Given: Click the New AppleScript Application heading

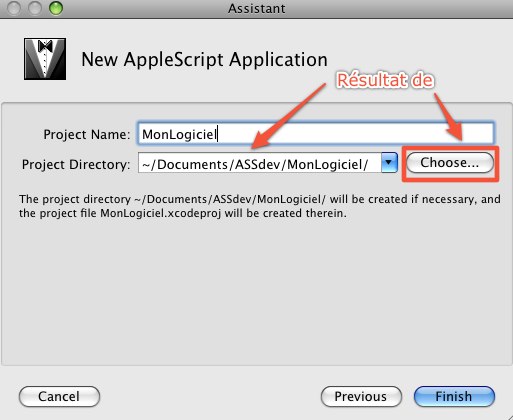Looking at the screenshot, I should pyautogui.click(x=204, y=60).
